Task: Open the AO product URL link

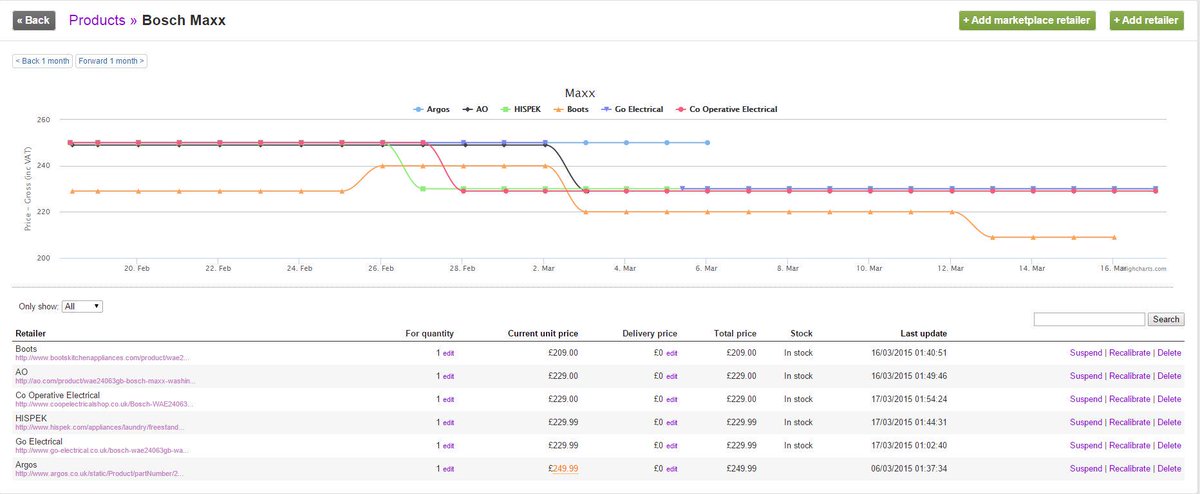Action: tap(104, 380)
